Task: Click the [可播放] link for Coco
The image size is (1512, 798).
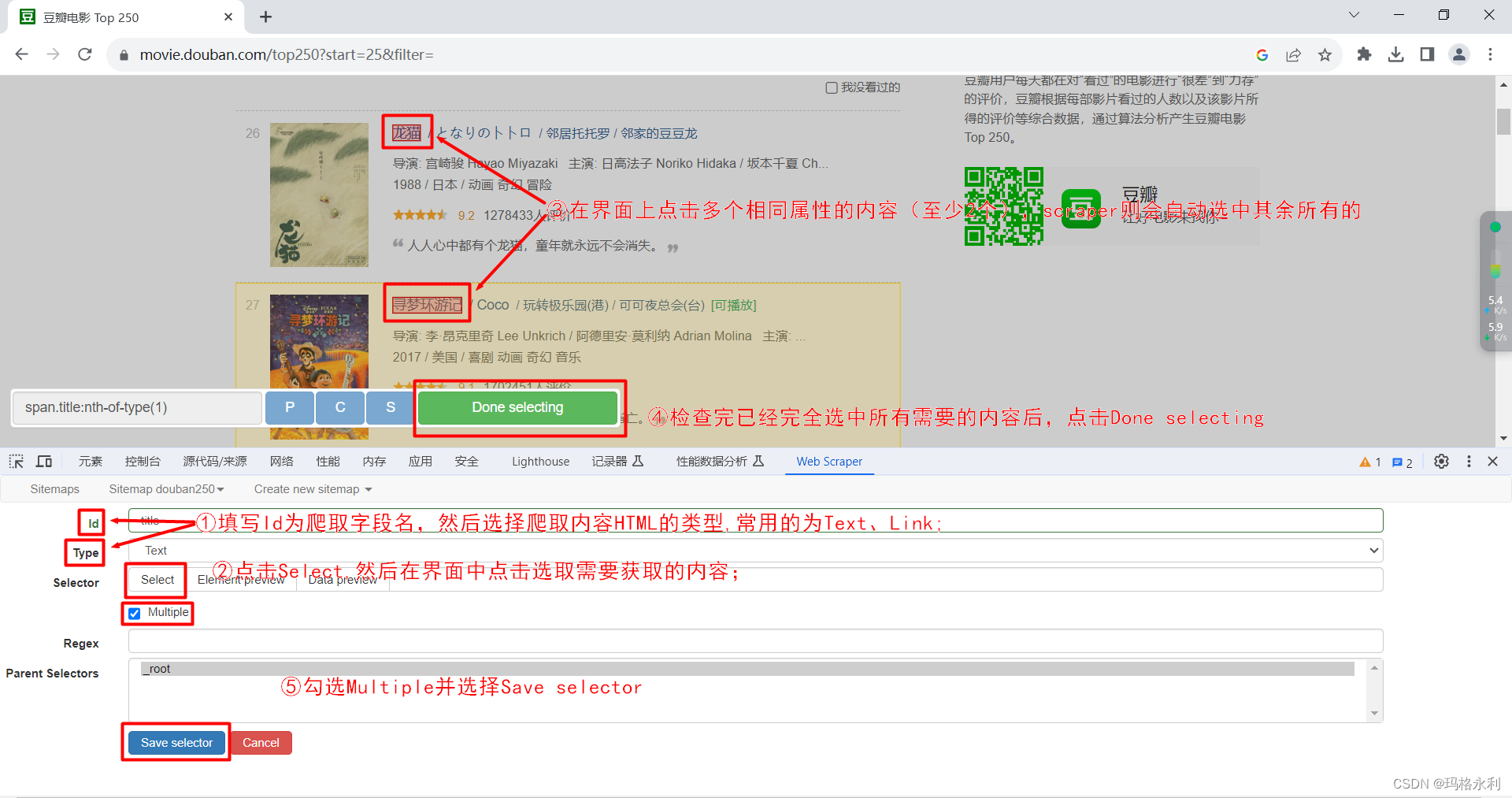Action: pos(733,305)
